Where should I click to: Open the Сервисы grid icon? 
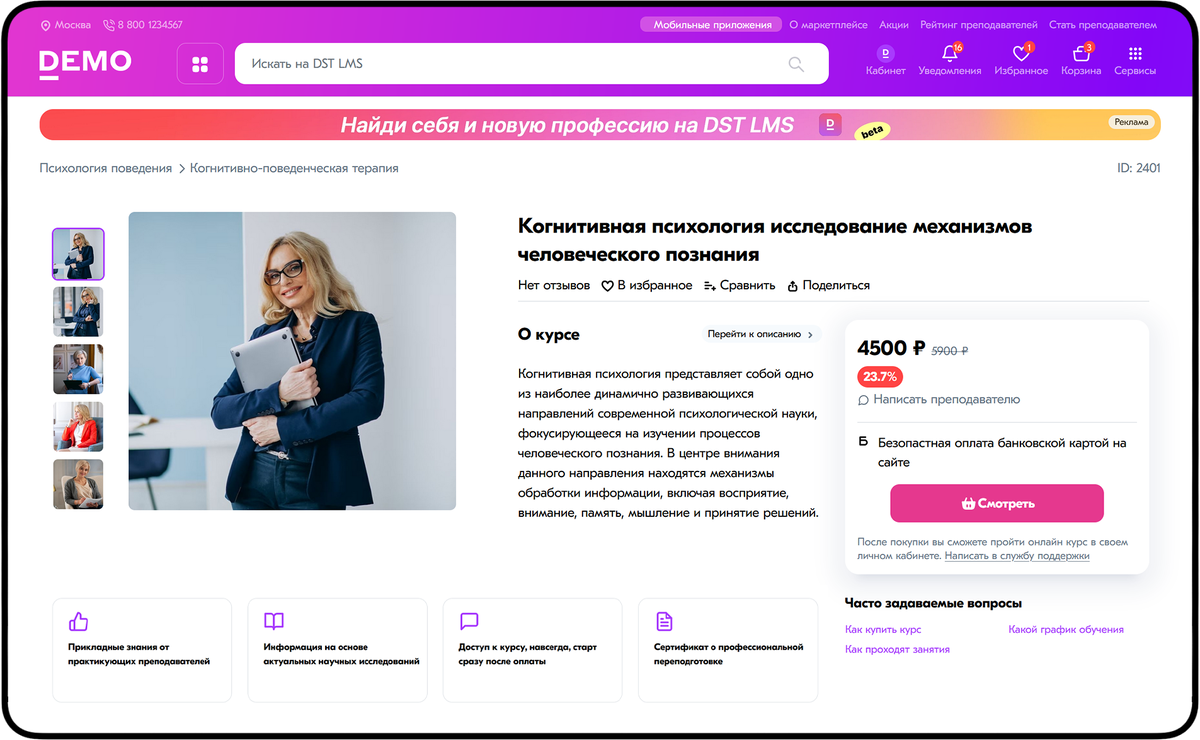(1135, 53)
